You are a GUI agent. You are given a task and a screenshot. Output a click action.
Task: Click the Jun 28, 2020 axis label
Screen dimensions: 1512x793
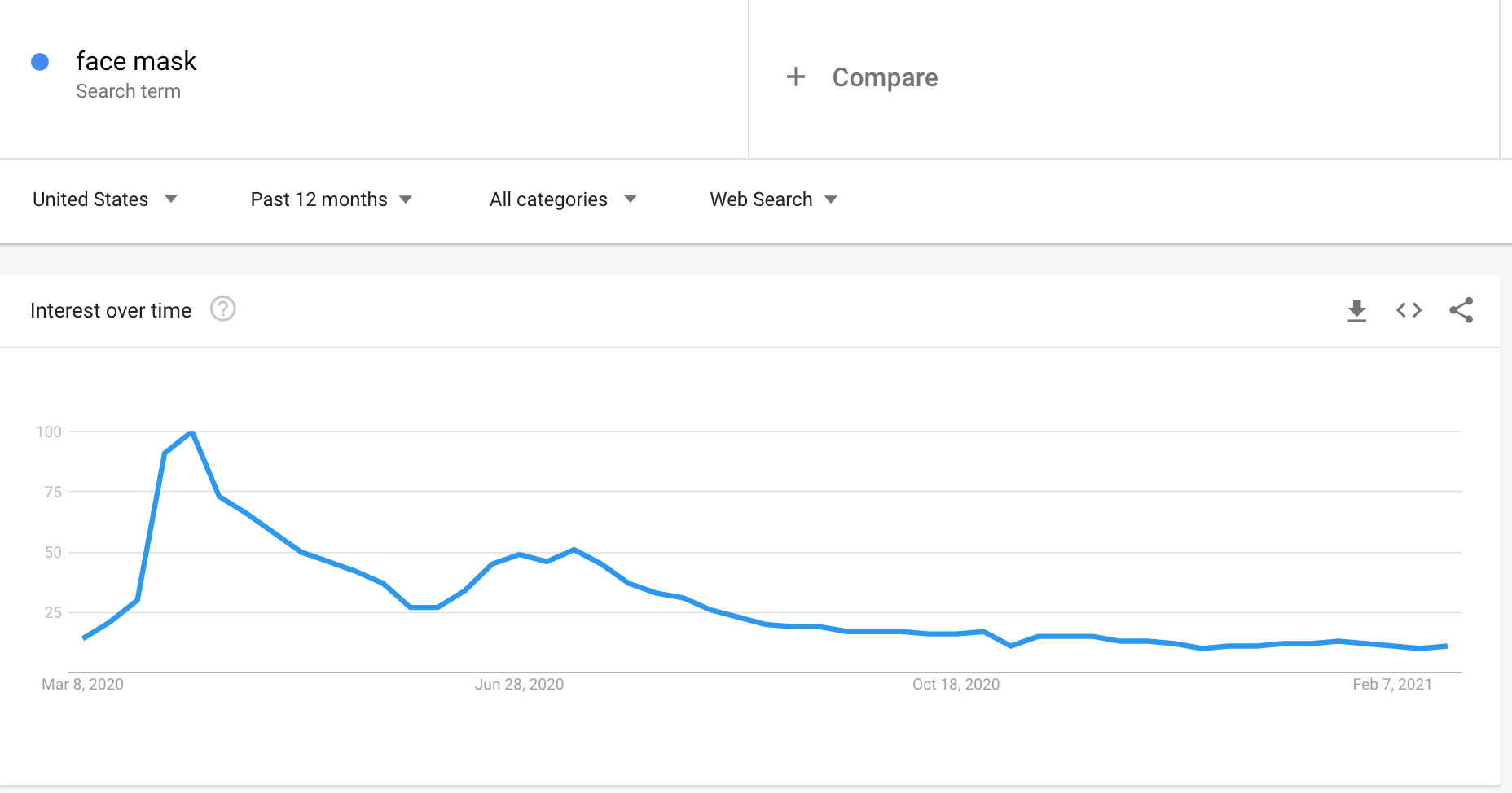(519, 684)
